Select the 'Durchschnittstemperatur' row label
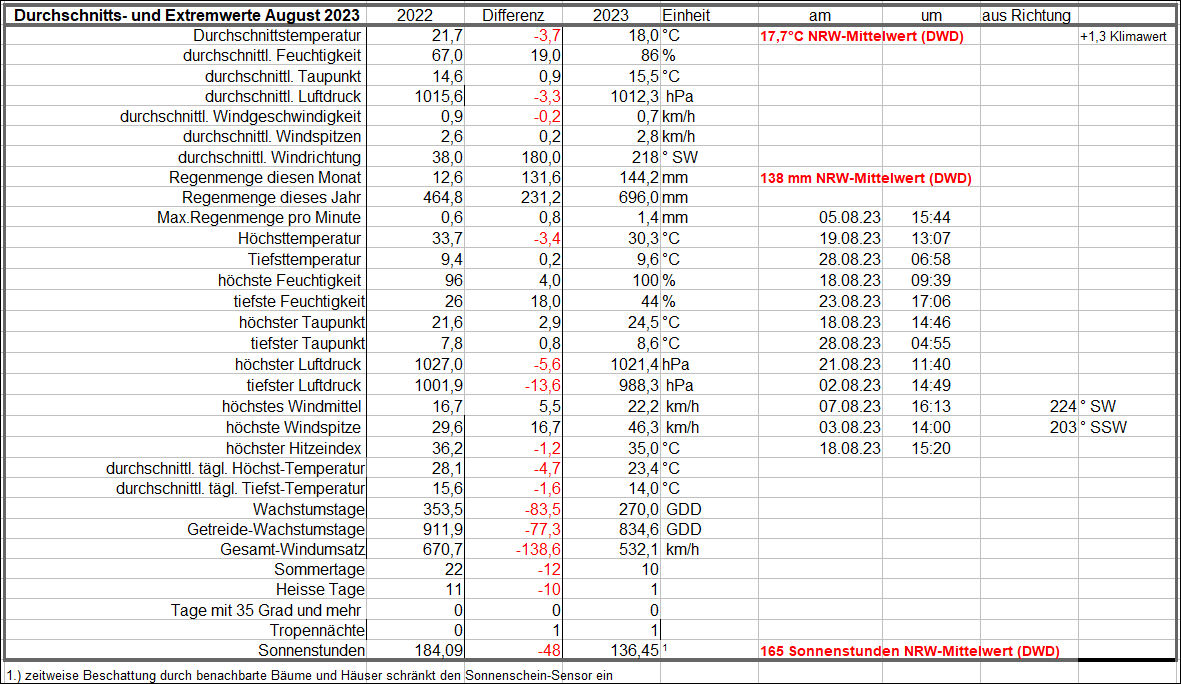Screen dimensions: 1181x684 tap(277, 35)
